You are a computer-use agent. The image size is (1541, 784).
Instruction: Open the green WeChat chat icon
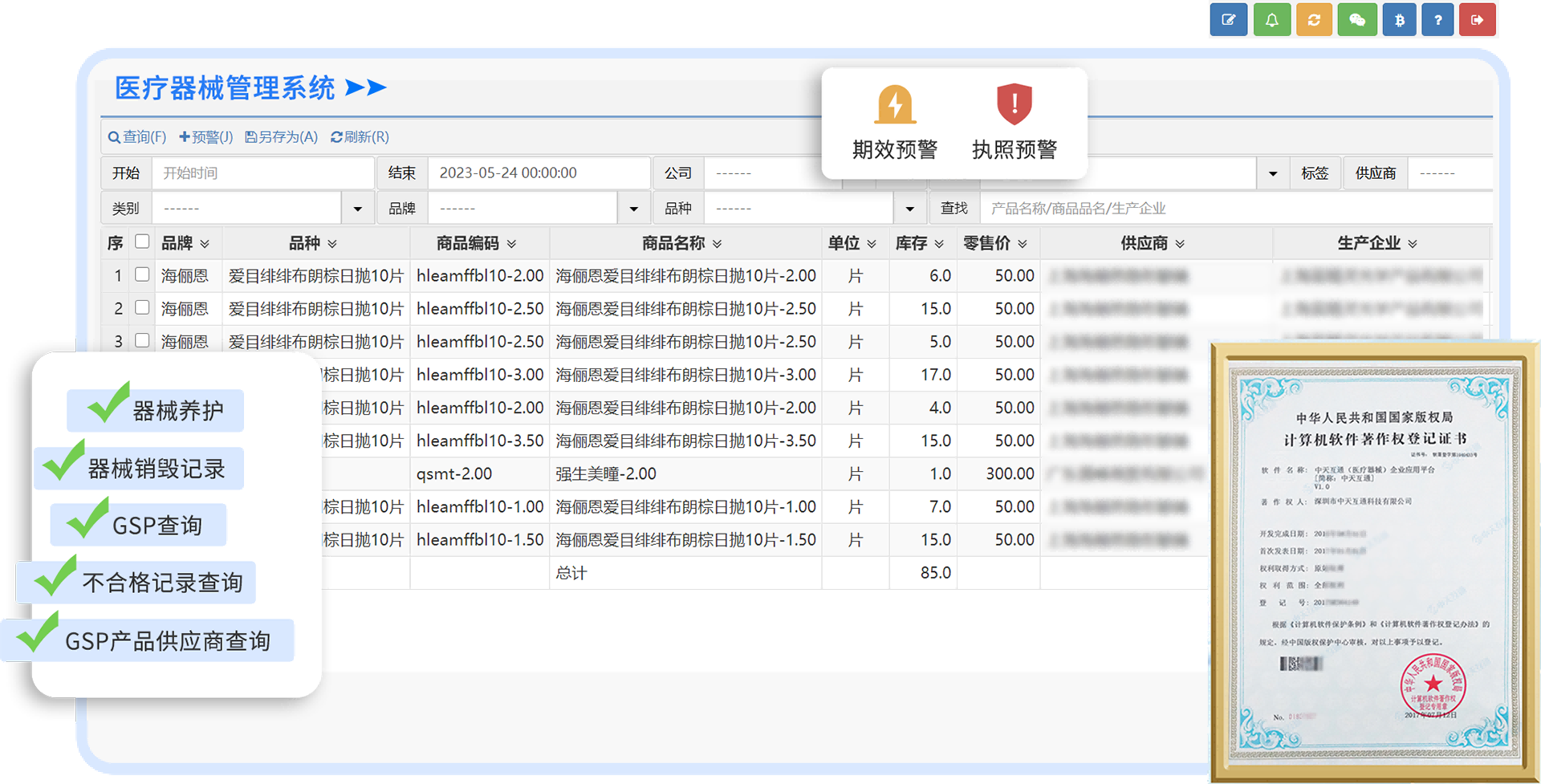(x=1357, y=20)
